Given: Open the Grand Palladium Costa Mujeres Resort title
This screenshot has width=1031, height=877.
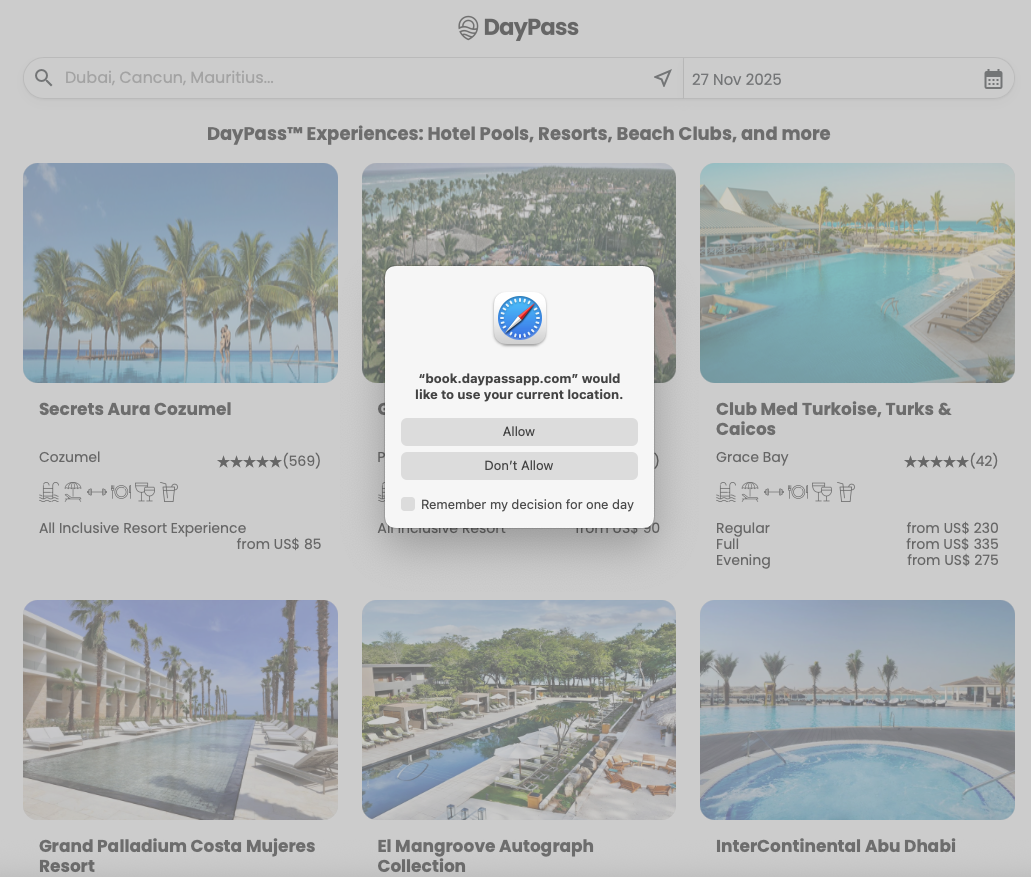Looking at the screenshot, I should pyautogui.click(x=177, y=855).
